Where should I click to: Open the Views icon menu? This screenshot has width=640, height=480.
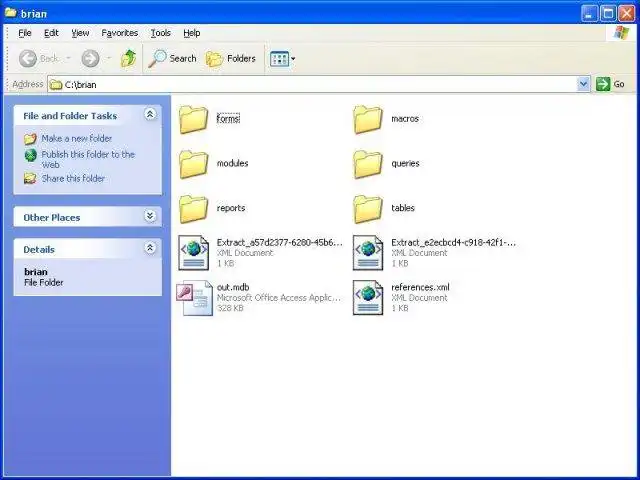(282, 59)
